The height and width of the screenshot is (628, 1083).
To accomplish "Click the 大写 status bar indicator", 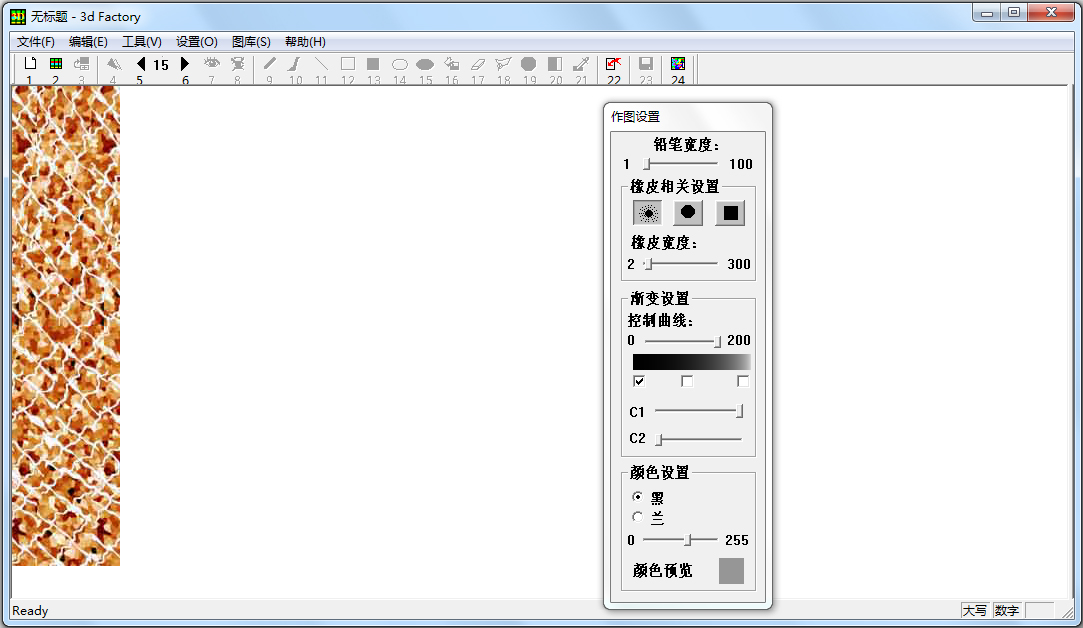I will pos(975,611).
